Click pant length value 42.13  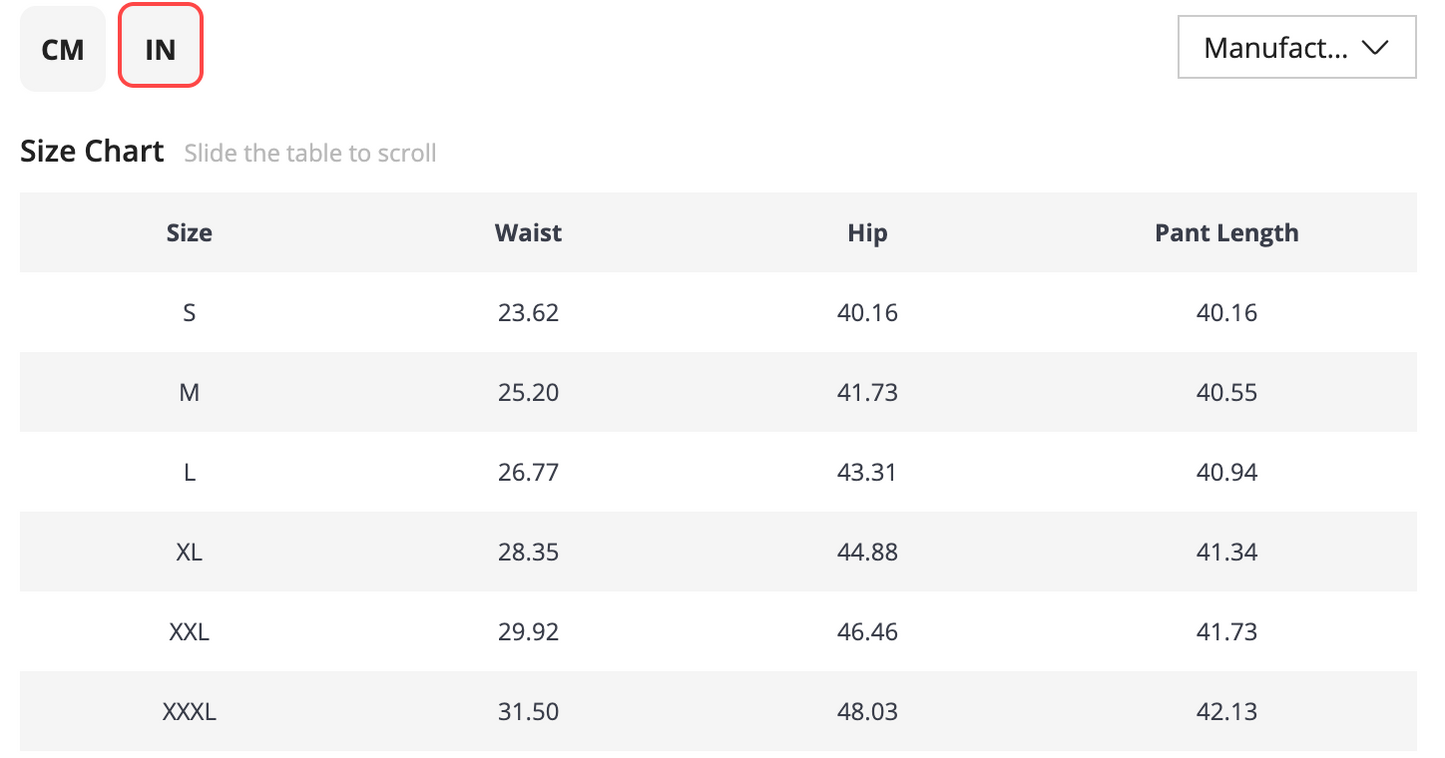click(x=1226, y=713)
